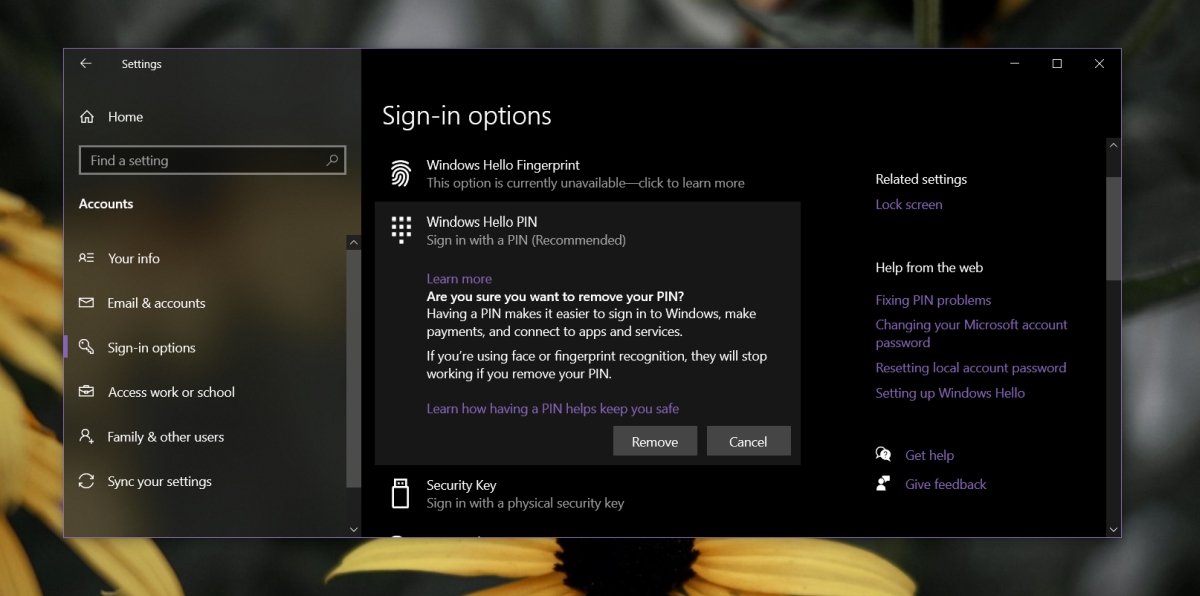Click the sidebar's upward scroll chevron
Image resolution: width=1200 pixels, height=596 pixels.
354,241
